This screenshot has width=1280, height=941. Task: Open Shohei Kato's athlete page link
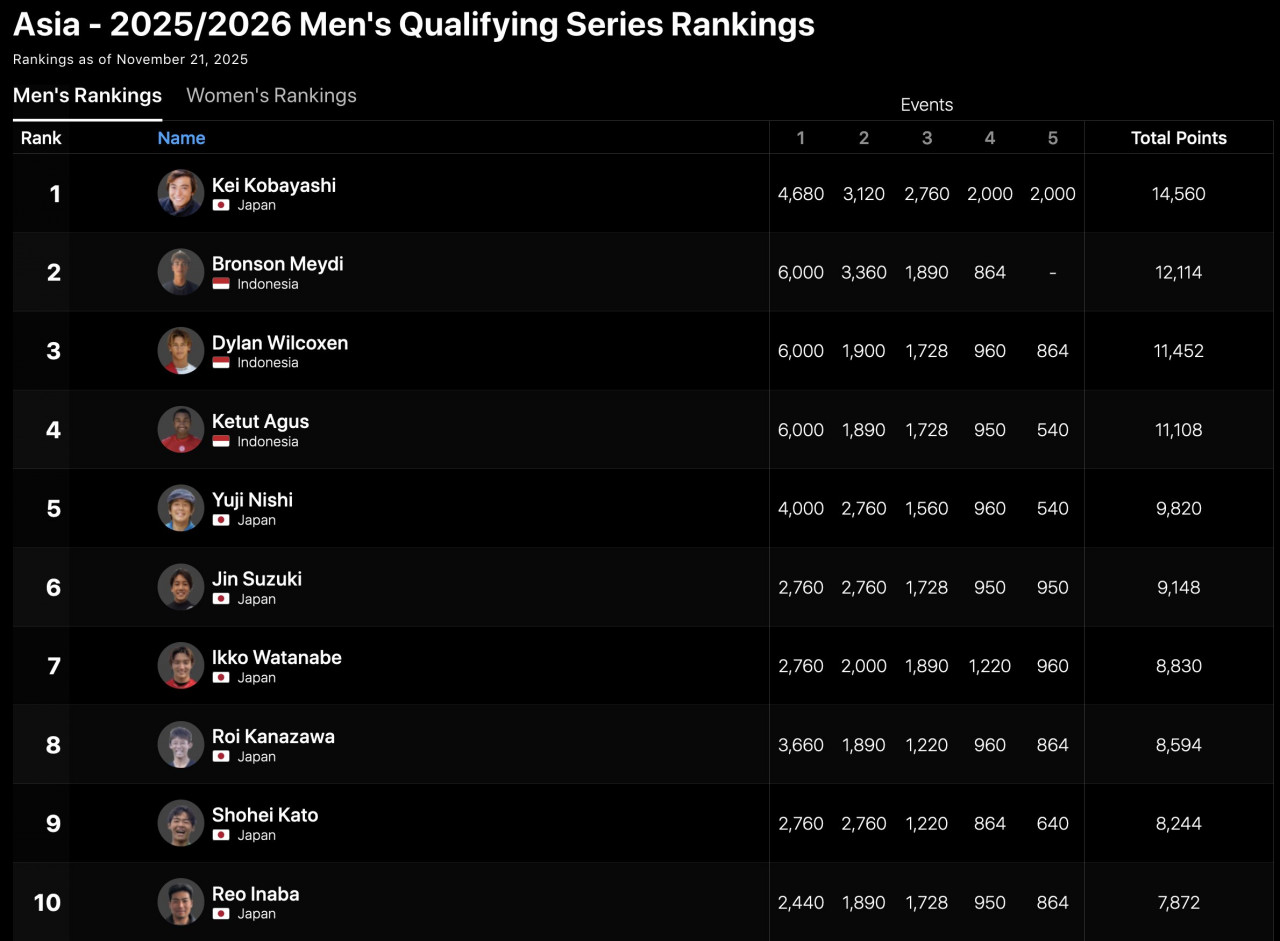265,815
